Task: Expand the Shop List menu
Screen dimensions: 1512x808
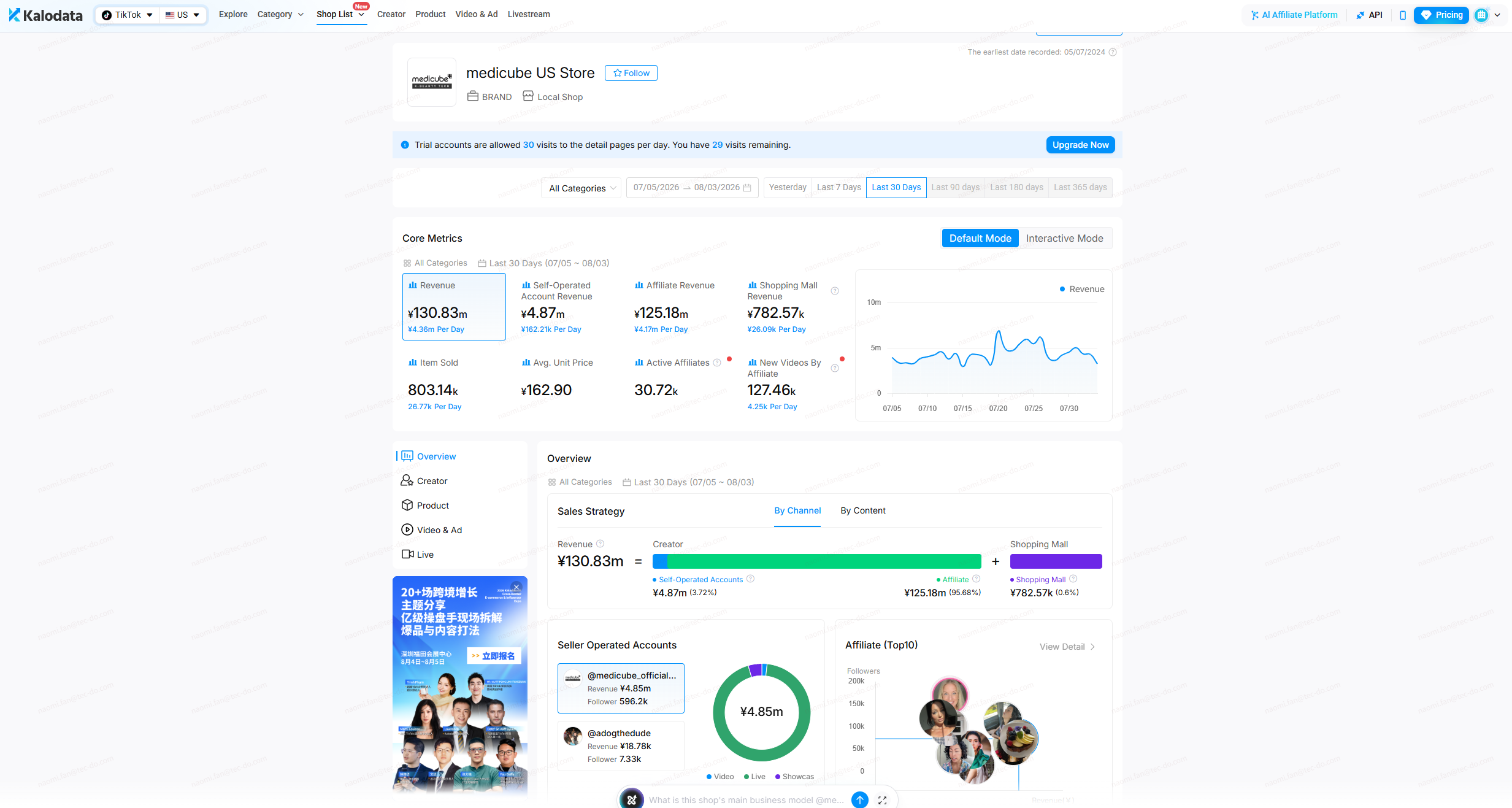Action: [340, 14]
